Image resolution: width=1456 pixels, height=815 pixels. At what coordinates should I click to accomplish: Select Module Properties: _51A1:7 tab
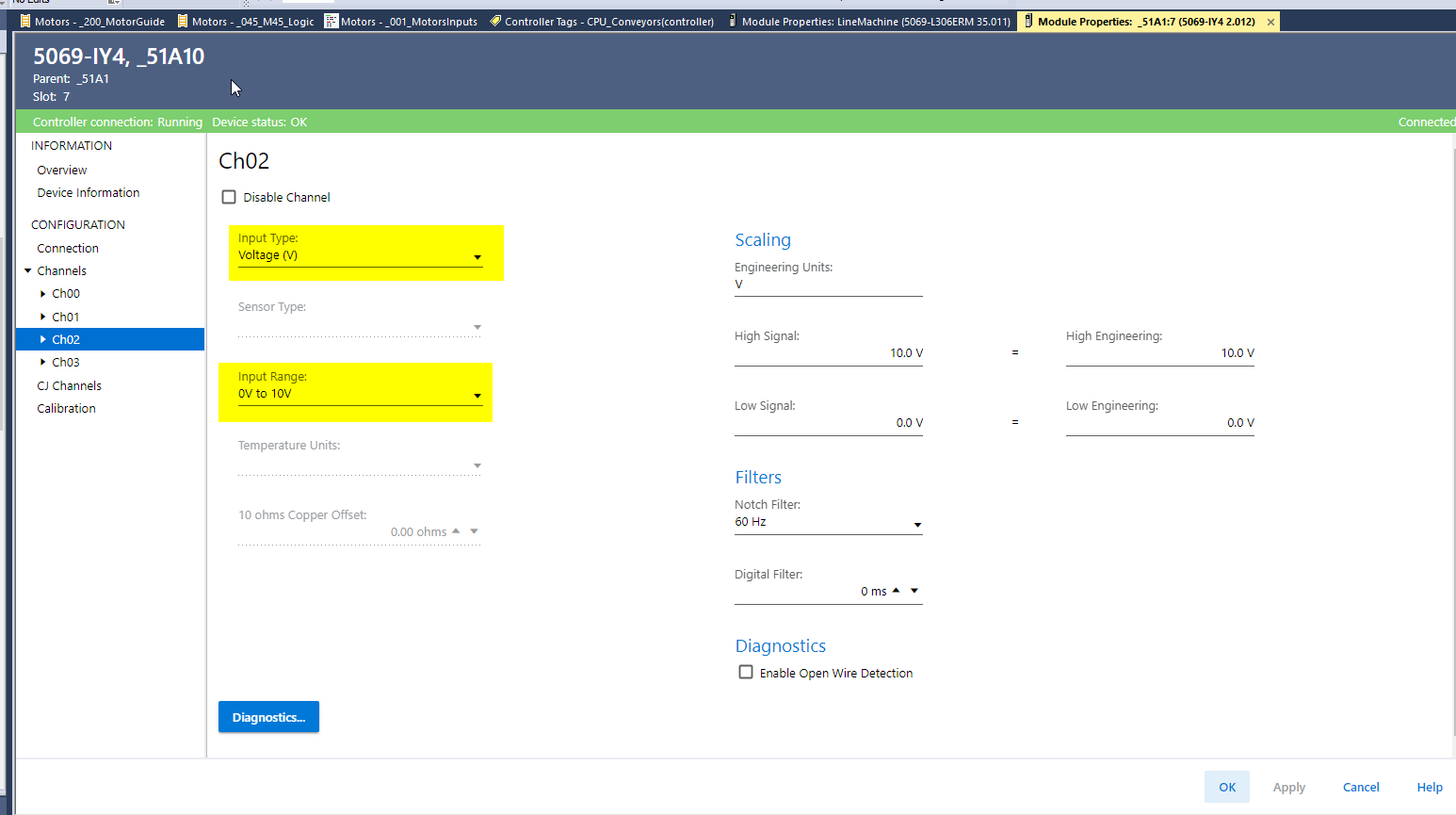click(x=1146, y=22)
